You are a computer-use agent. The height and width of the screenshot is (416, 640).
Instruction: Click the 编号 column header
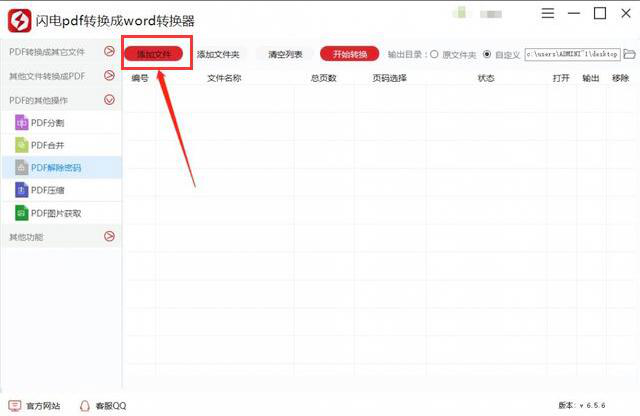(140, 78)
